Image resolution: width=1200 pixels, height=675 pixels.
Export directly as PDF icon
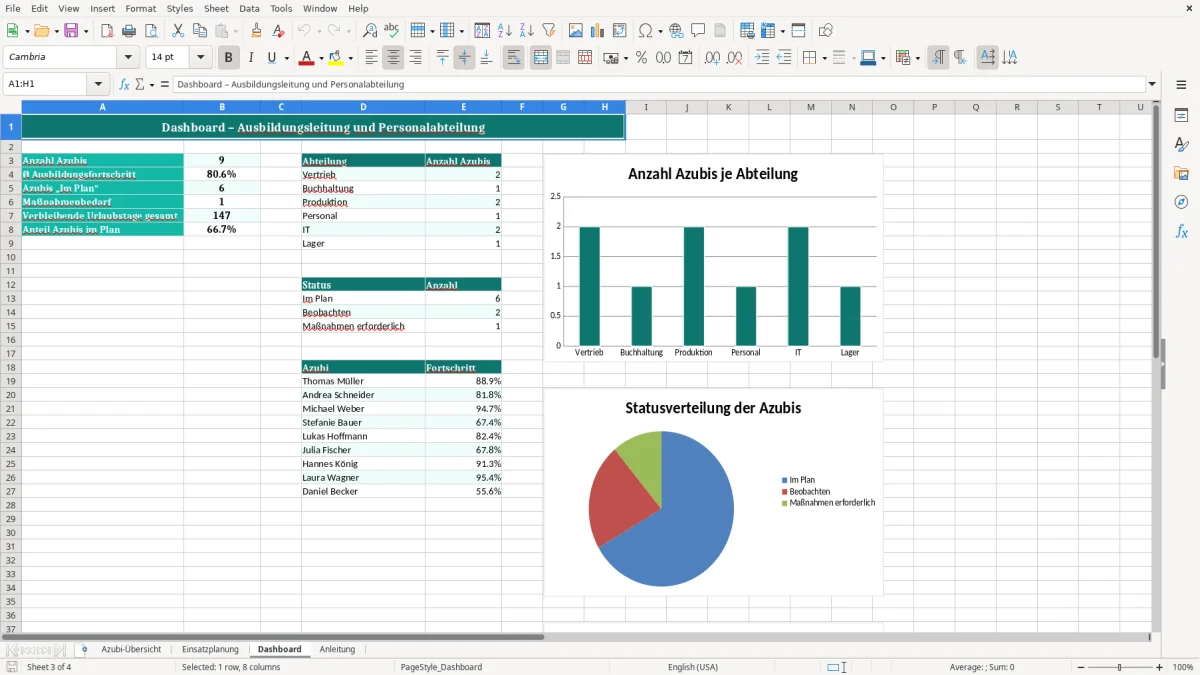coord(107,31)
